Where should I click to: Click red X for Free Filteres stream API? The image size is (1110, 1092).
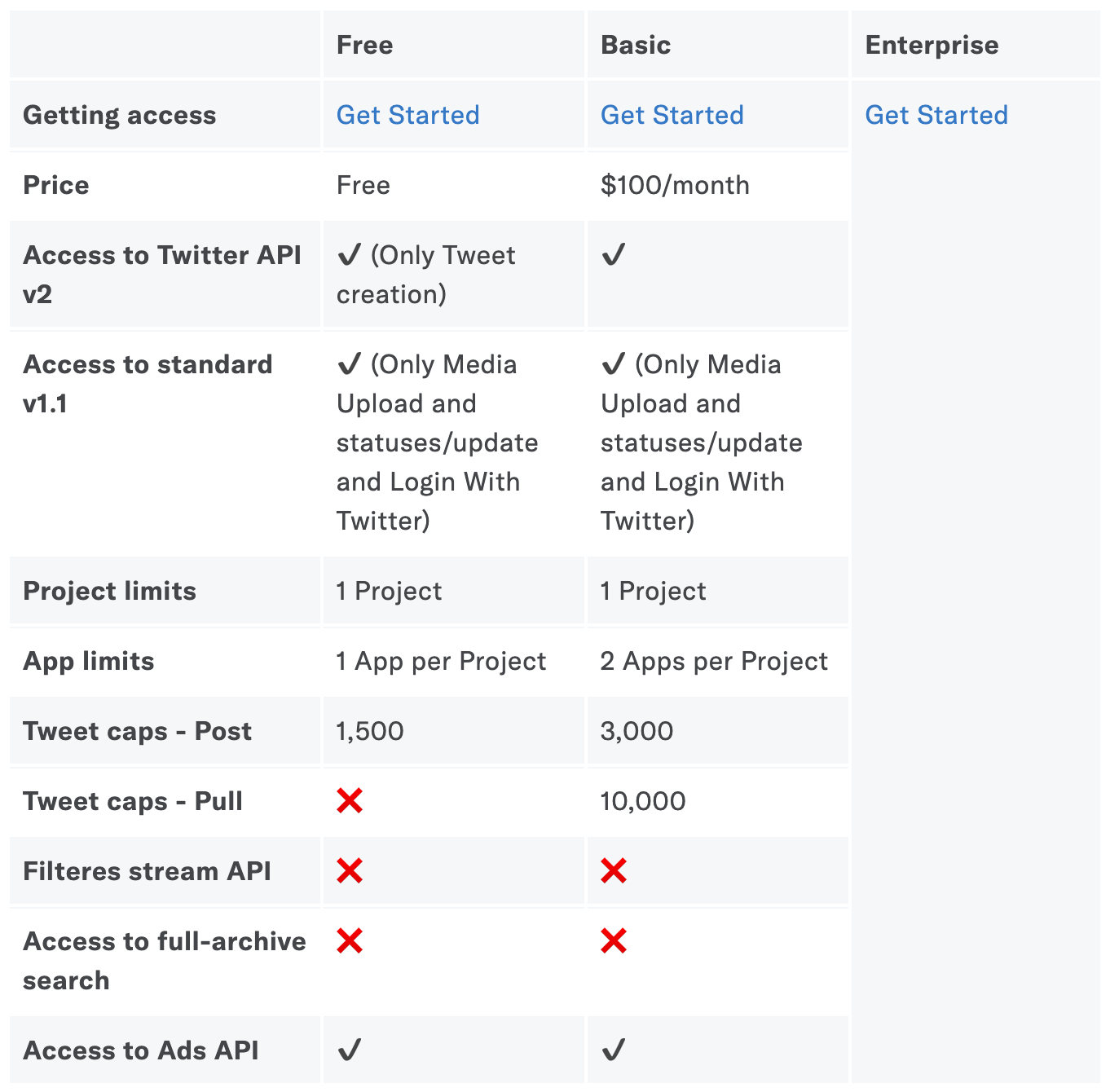350,871
